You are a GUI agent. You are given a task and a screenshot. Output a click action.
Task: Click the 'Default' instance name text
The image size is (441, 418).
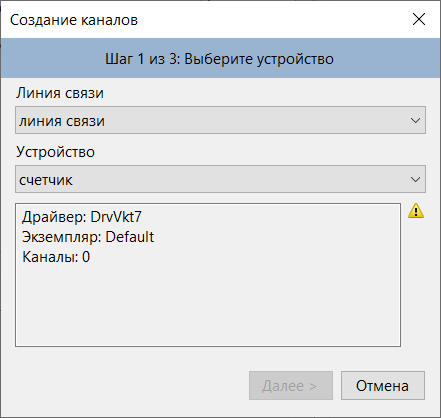[x=130, y=237]
